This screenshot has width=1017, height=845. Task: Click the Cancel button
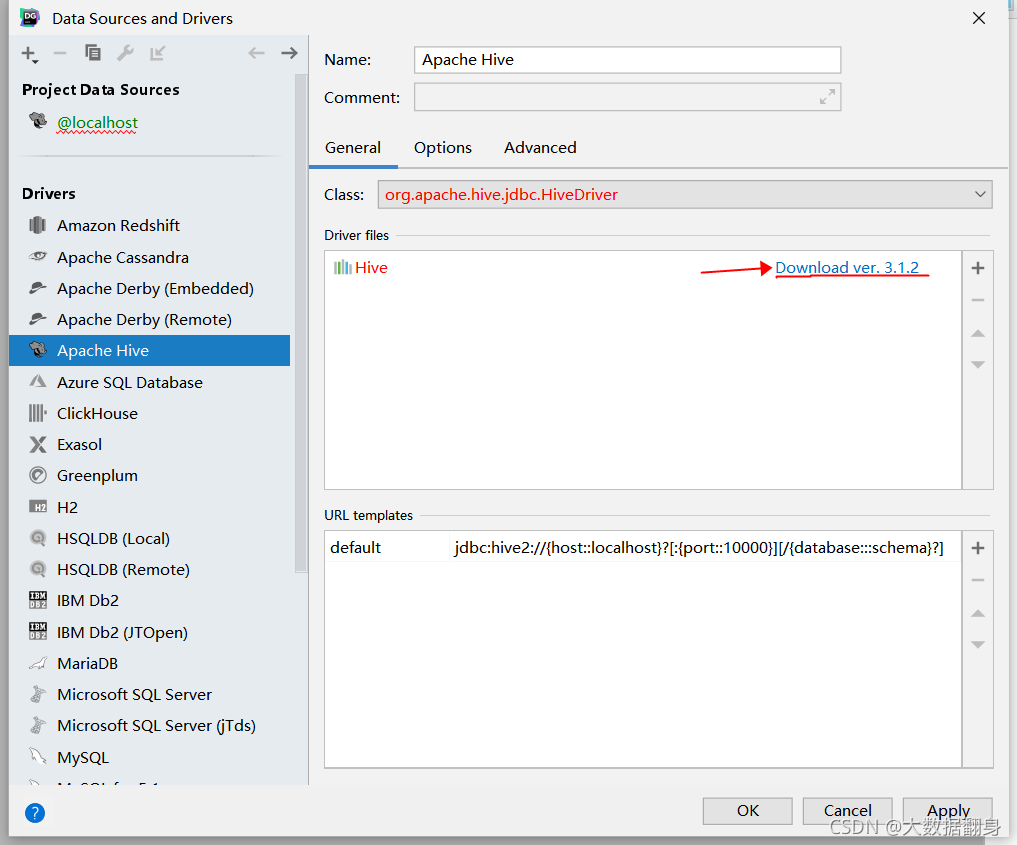(847, 811)
